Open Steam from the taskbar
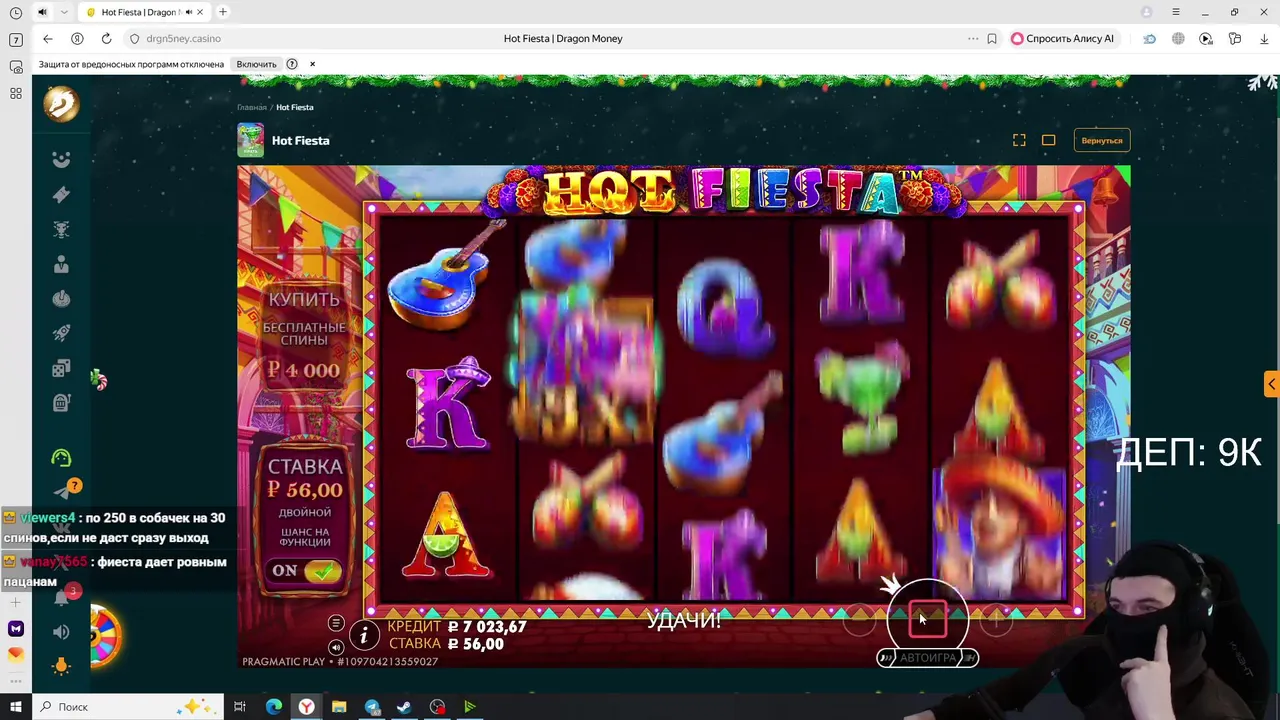The image size is (1280, 720). 404,707
